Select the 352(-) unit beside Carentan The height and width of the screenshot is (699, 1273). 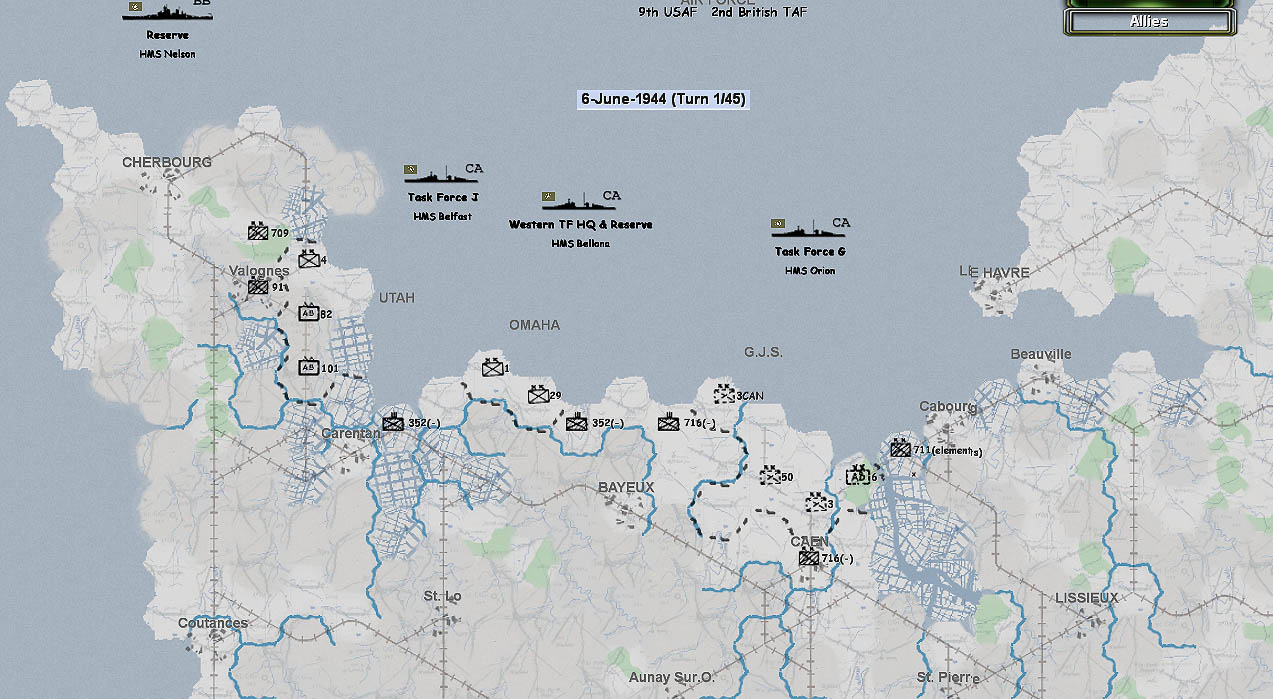click(x=392, y=422)
